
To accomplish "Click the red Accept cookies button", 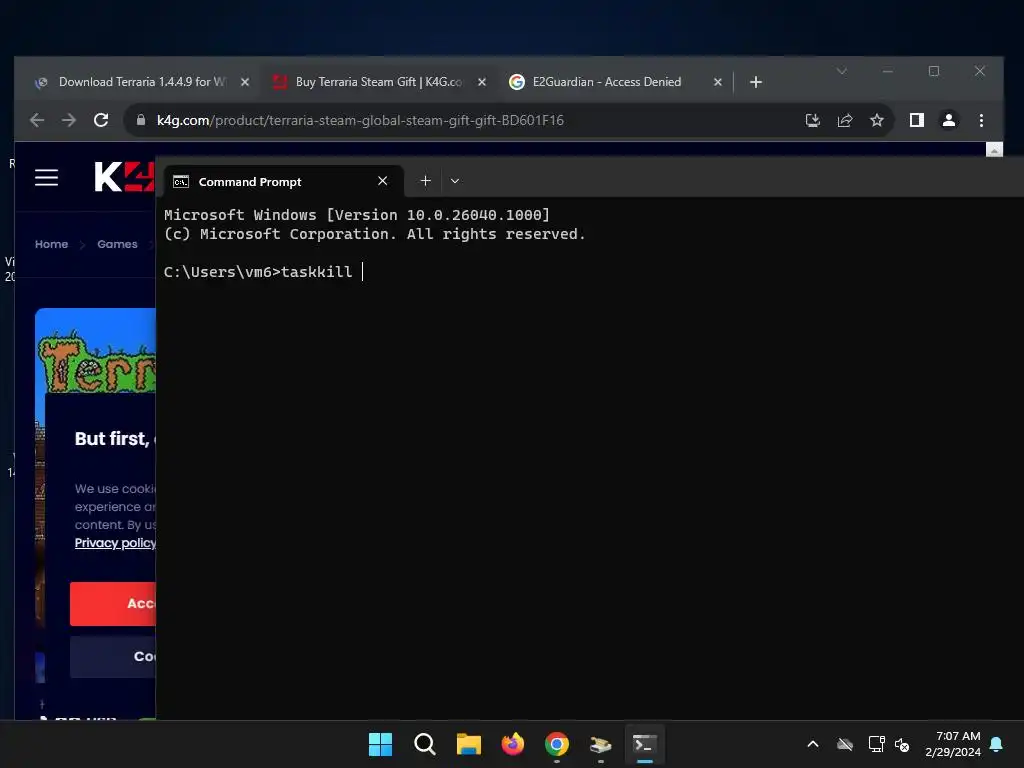I will coord(113,603).
